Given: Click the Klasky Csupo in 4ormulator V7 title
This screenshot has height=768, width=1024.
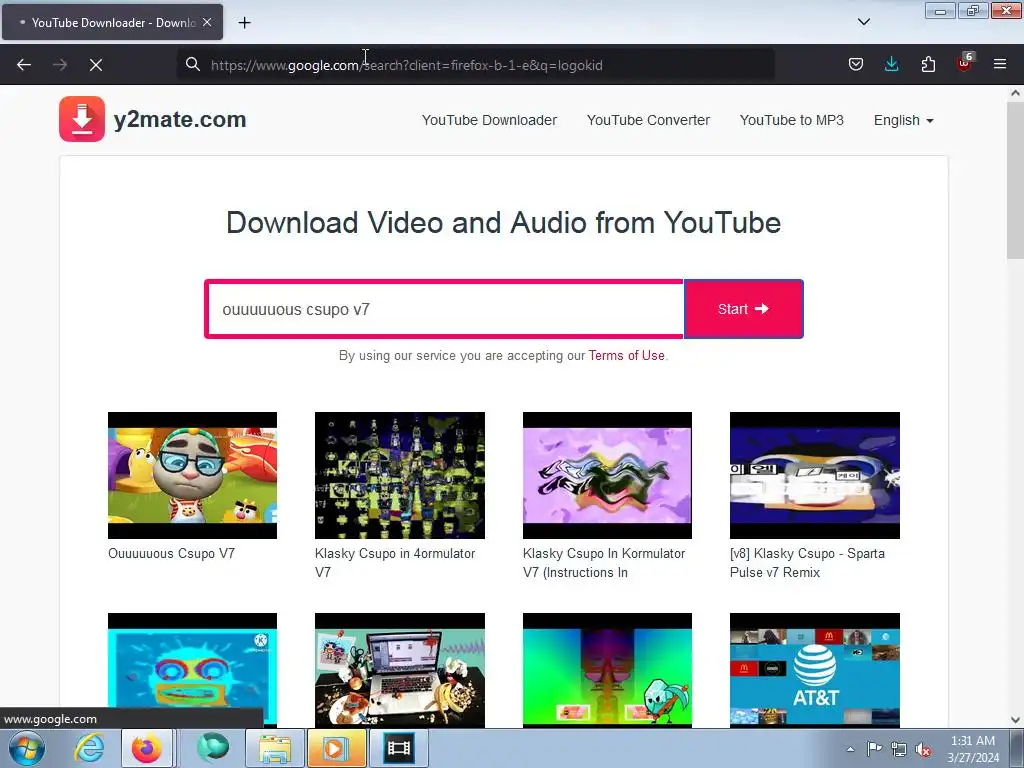Looking at the screenshot, I should click(x=395, y=562).
